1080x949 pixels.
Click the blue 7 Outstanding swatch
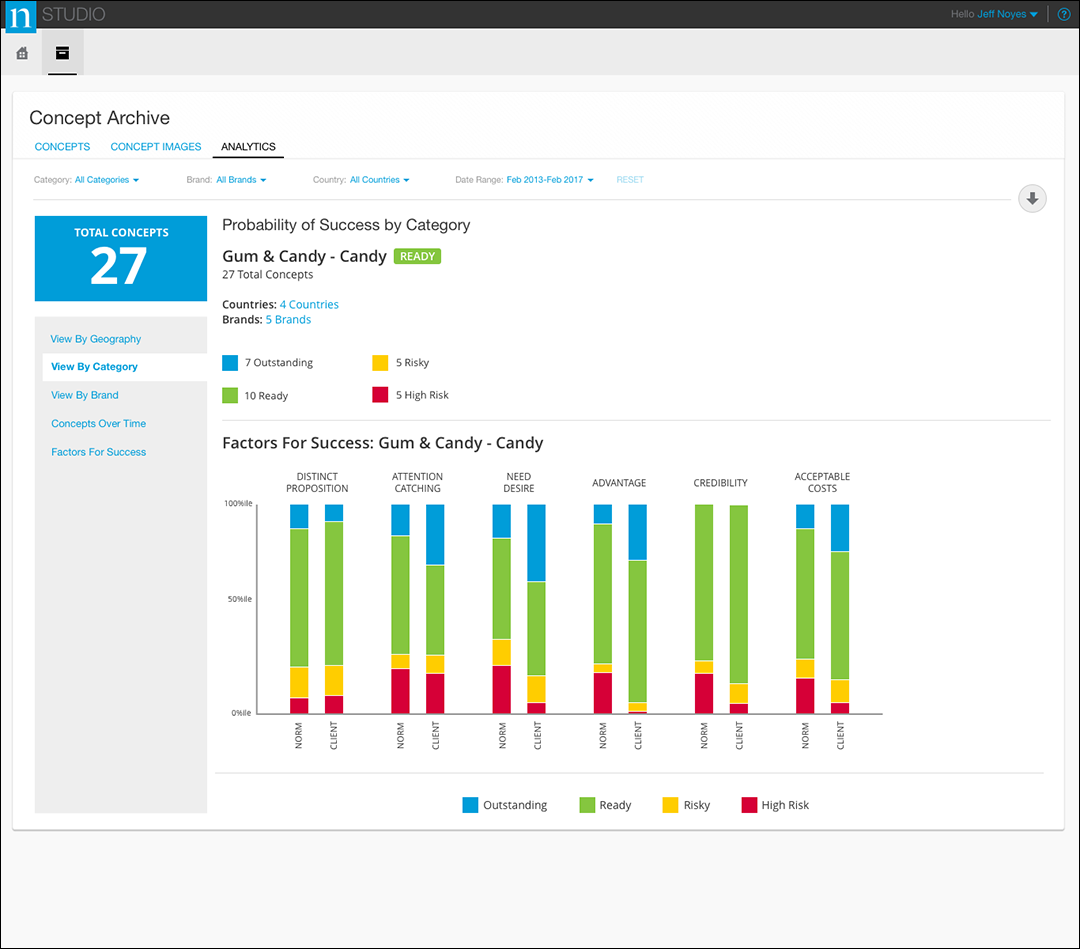(x=230, y=363)
